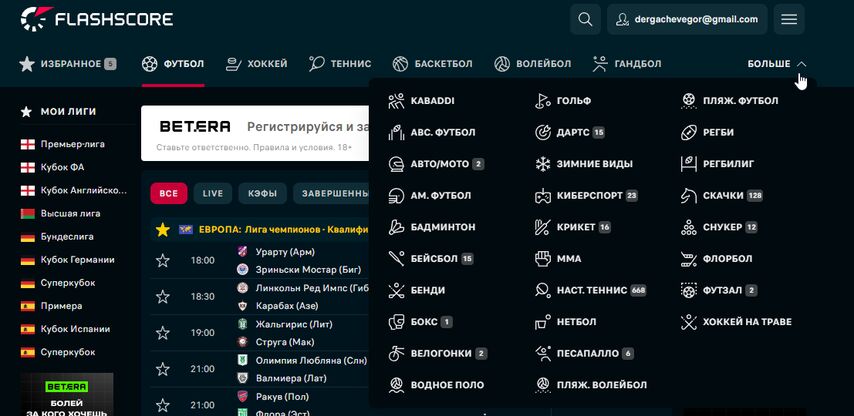
Task: Open the Волейбол sport tab
Action: click(x=533, y=64)
